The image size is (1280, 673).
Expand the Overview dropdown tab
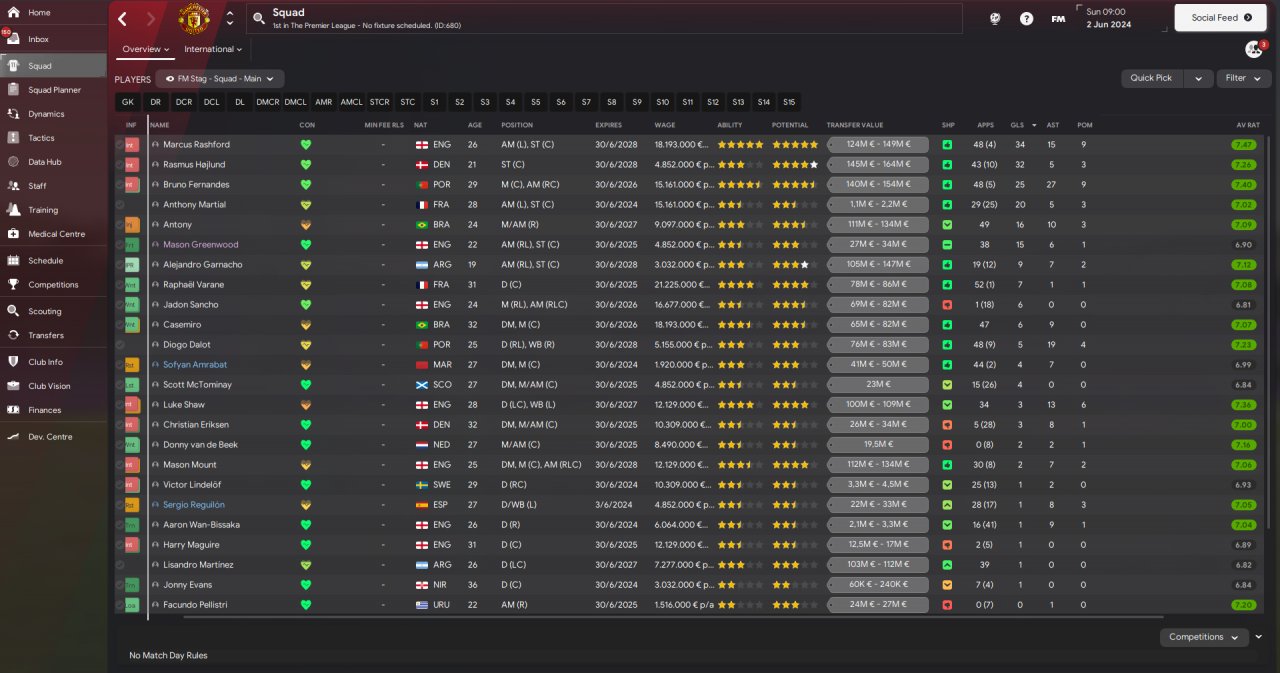pos(146,49)
